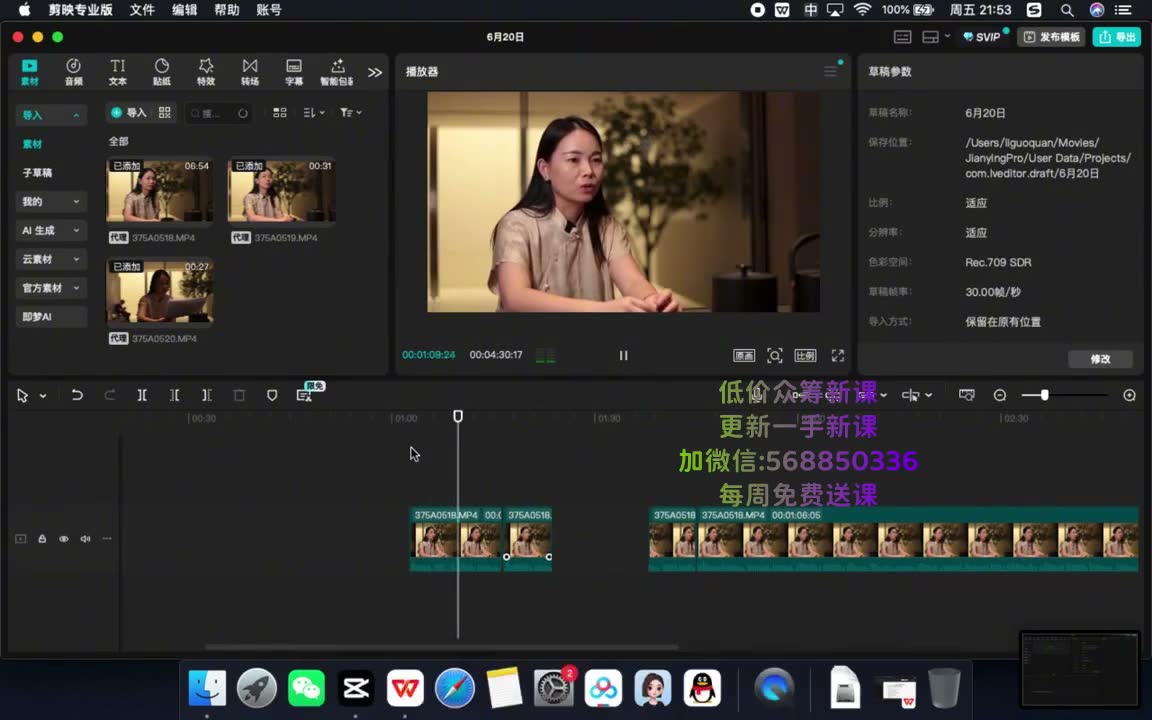This screenshot has height=720, width=1152.
Task: Toggle 原画 original quality preview
Action: pyautogui.click(x=744, y=356)
